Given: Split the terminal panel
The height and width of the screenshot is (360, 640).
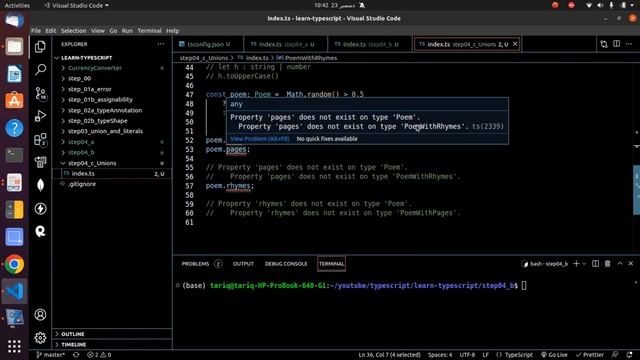Looking at the screenshot, I should [596, 264].
